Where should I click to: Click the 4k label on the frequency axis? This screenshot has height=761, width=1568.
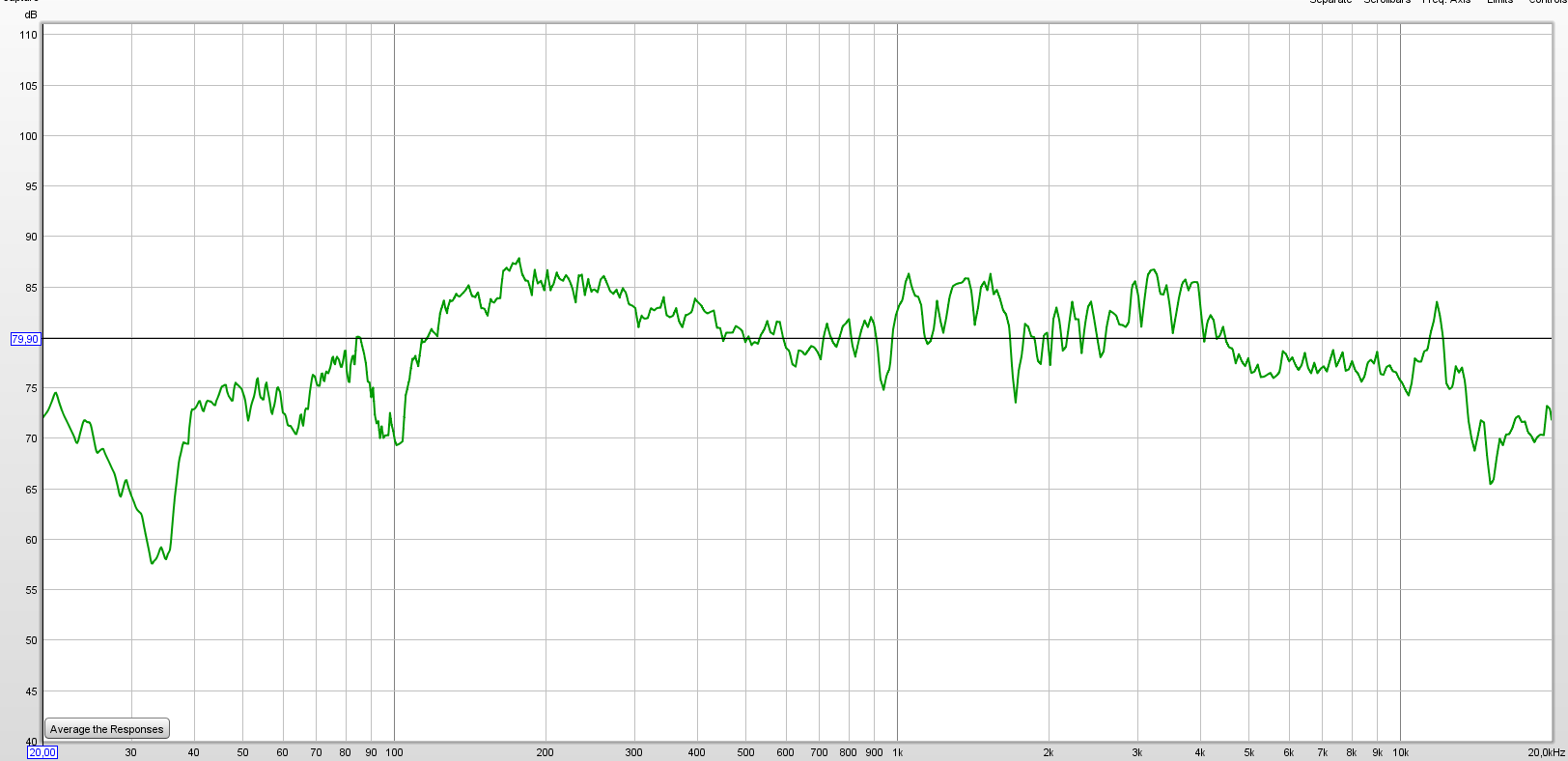coord(1200,752)
